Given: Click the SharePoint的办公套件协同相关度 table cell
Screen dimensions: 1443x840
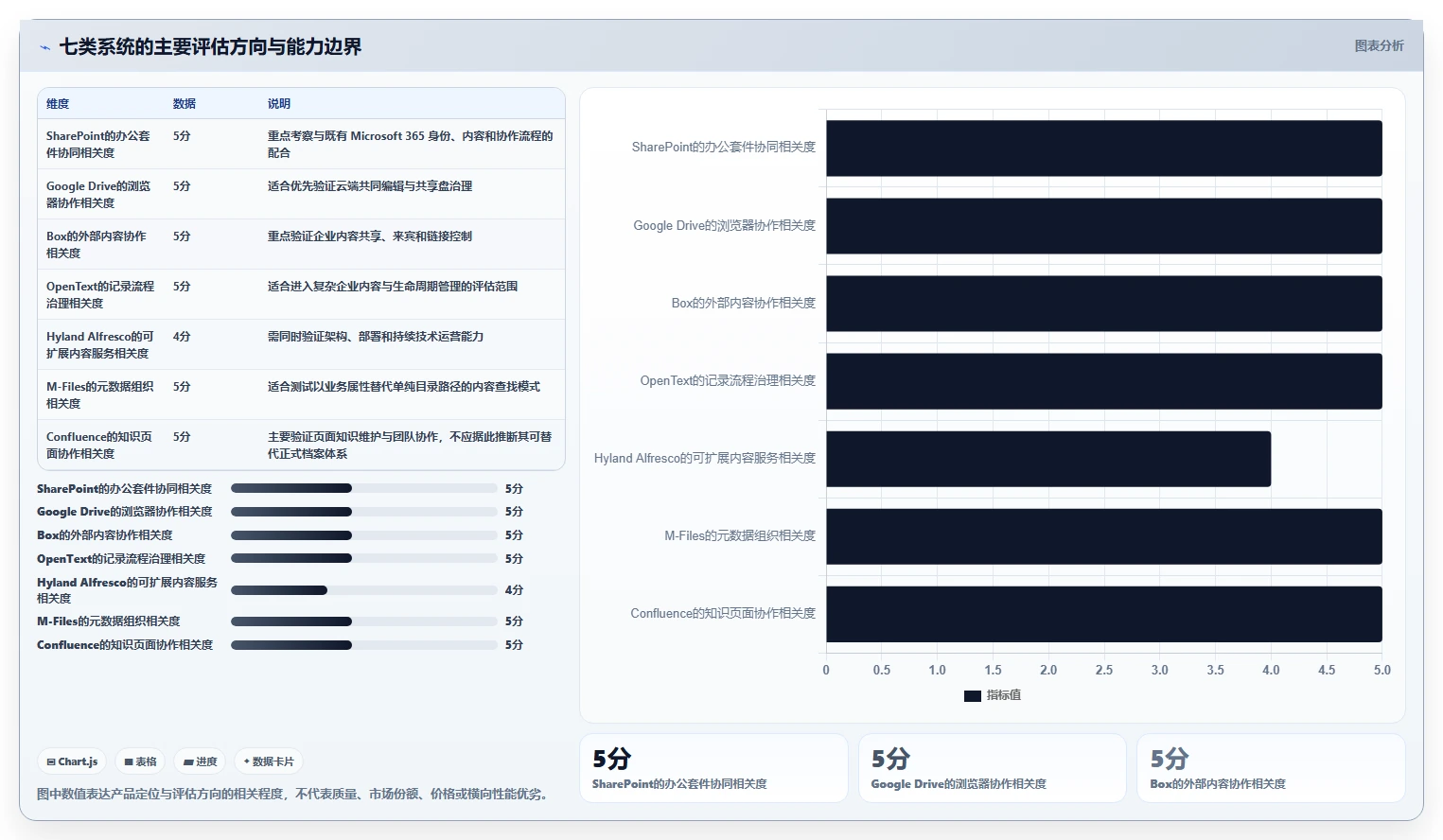Looking at the screenshot, I should click(x=98, y=144).
